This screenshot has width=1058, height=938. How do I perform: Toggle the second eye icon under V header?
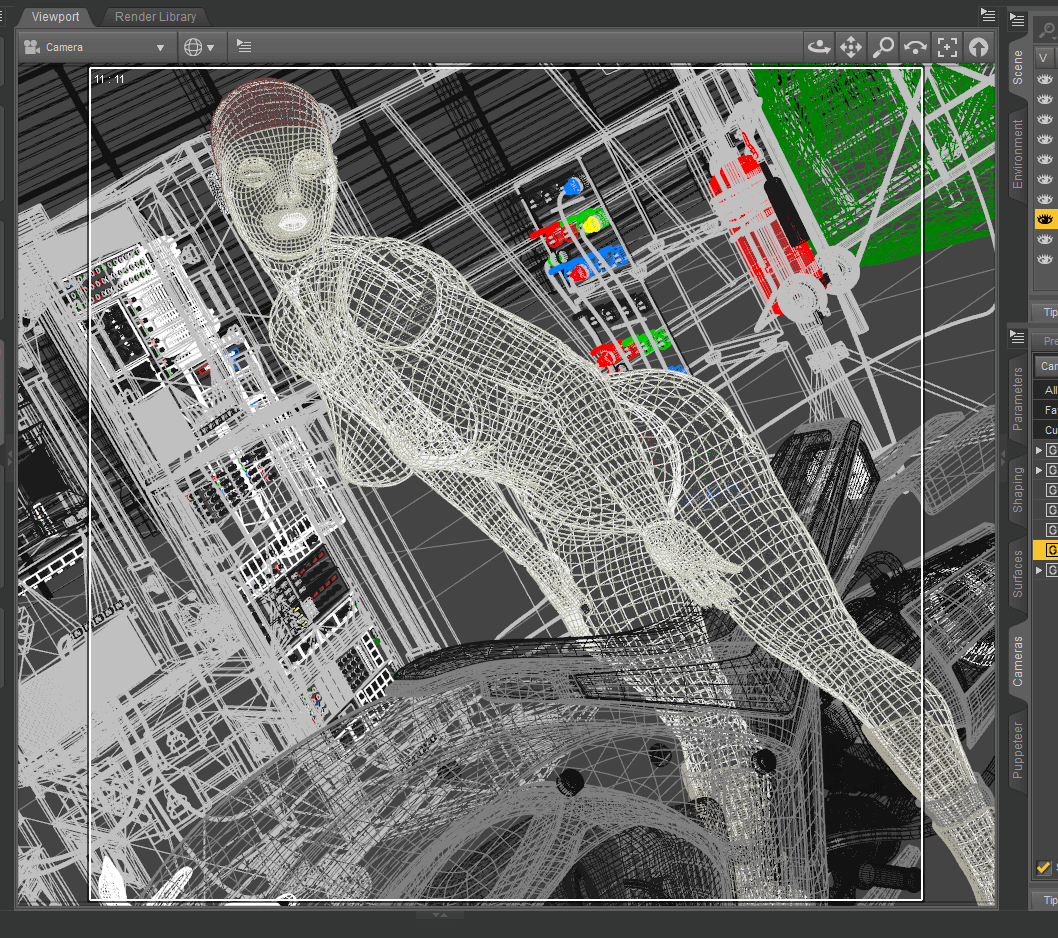point(1045,99)
